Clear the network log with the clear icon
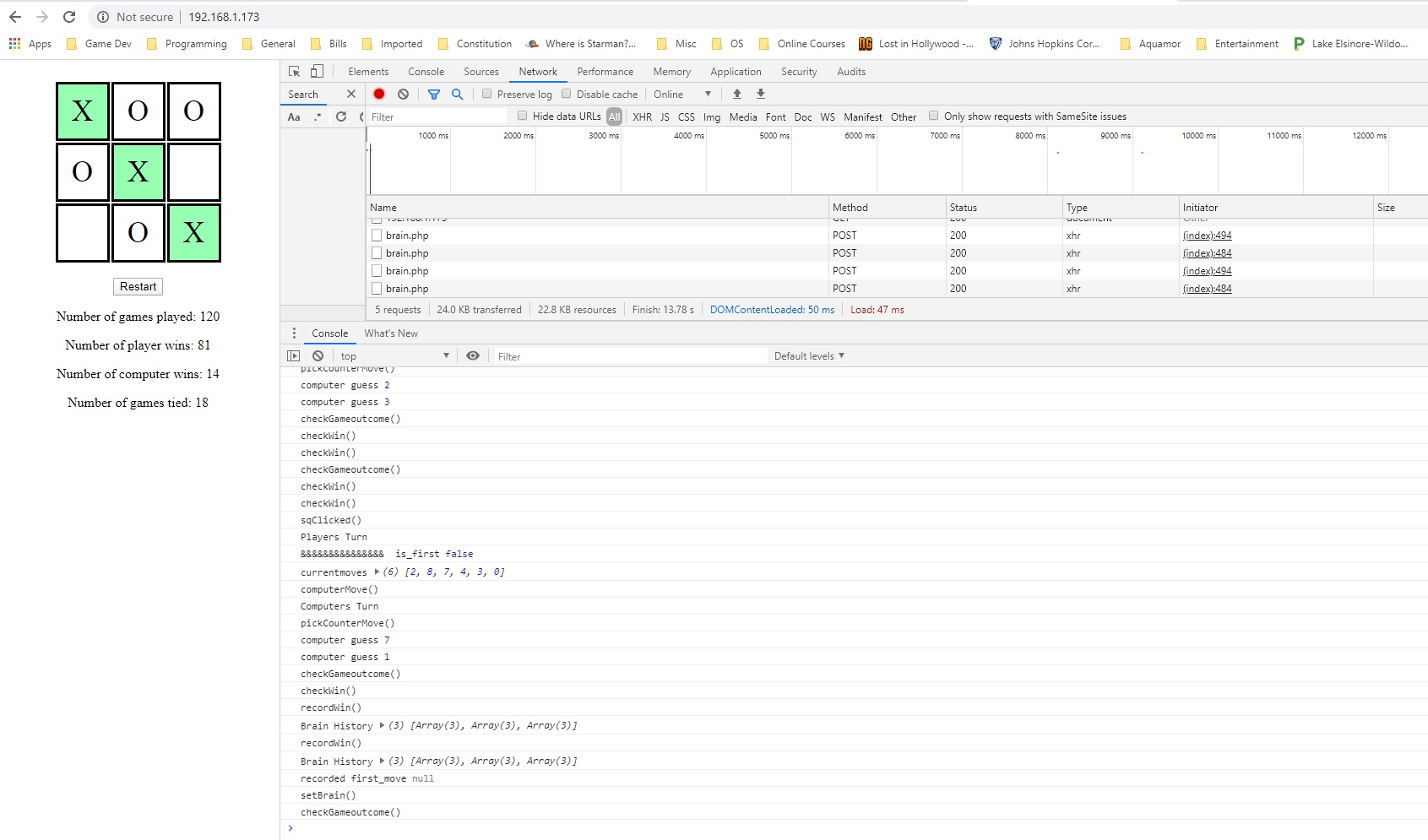The height and width of the screenshot is (840, 1428). [x=403, y=95]
